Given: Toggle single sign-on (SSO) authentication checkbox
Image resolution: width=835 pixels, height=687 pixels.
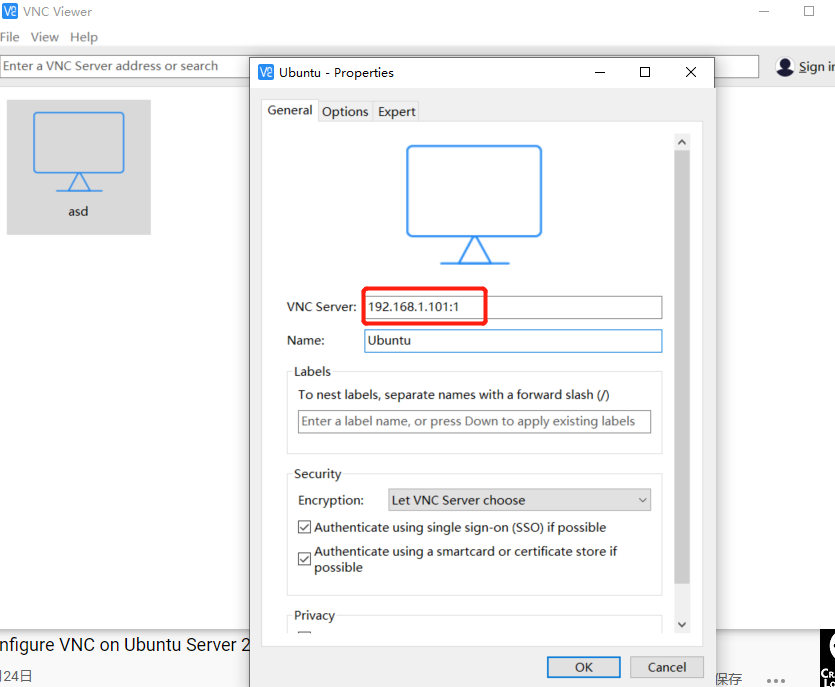Looking at the screenshot, I should point(304,527).
